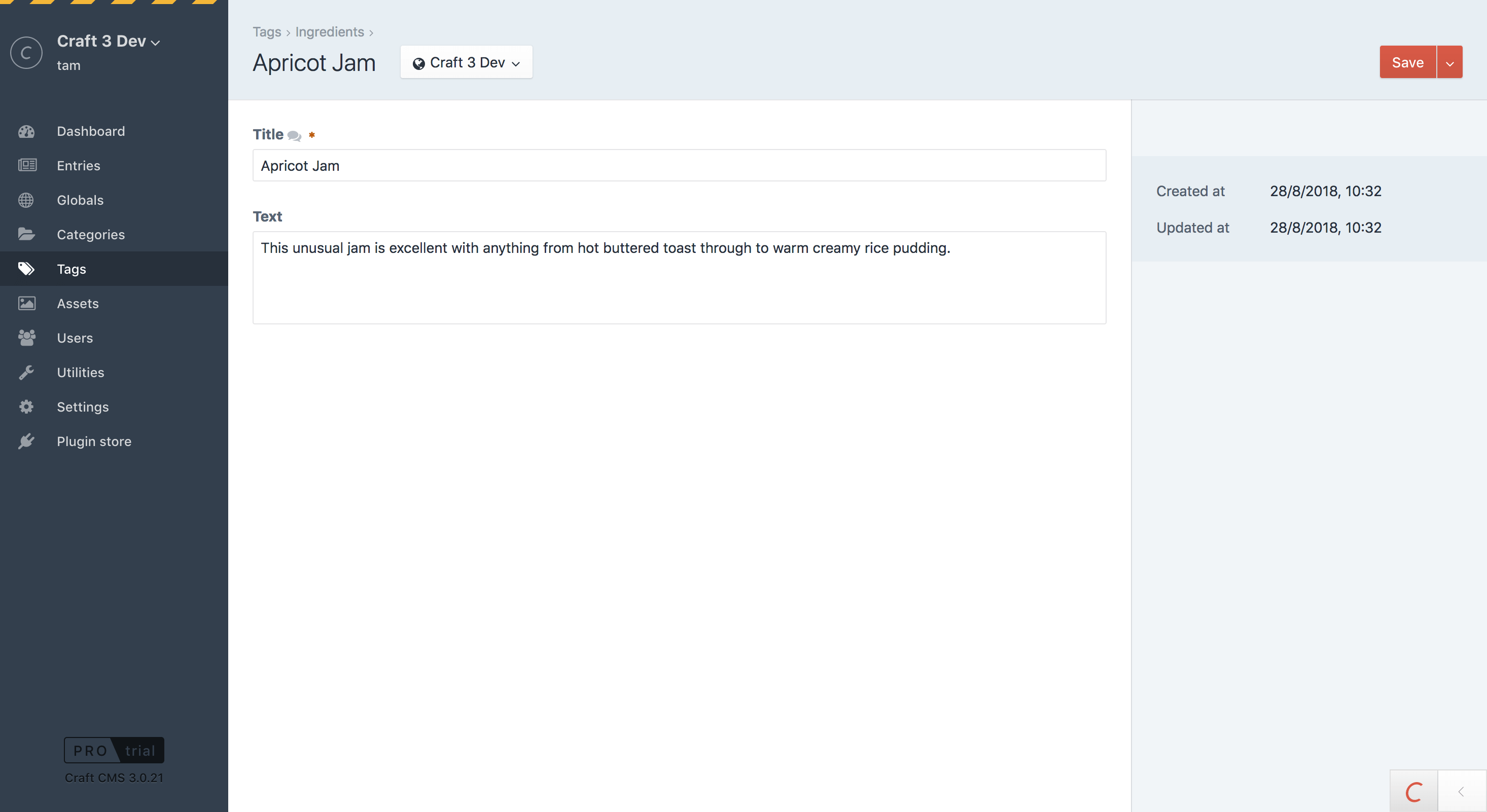
Task: Click the Dashboard gauge icon in sidebar
Action: pos(26,132)
